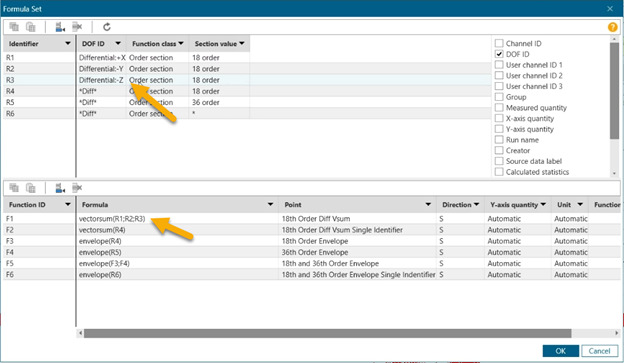Open the Function class column dropdown
The height and width of the screenshot is (363, 624).
[x=181, y=43]
